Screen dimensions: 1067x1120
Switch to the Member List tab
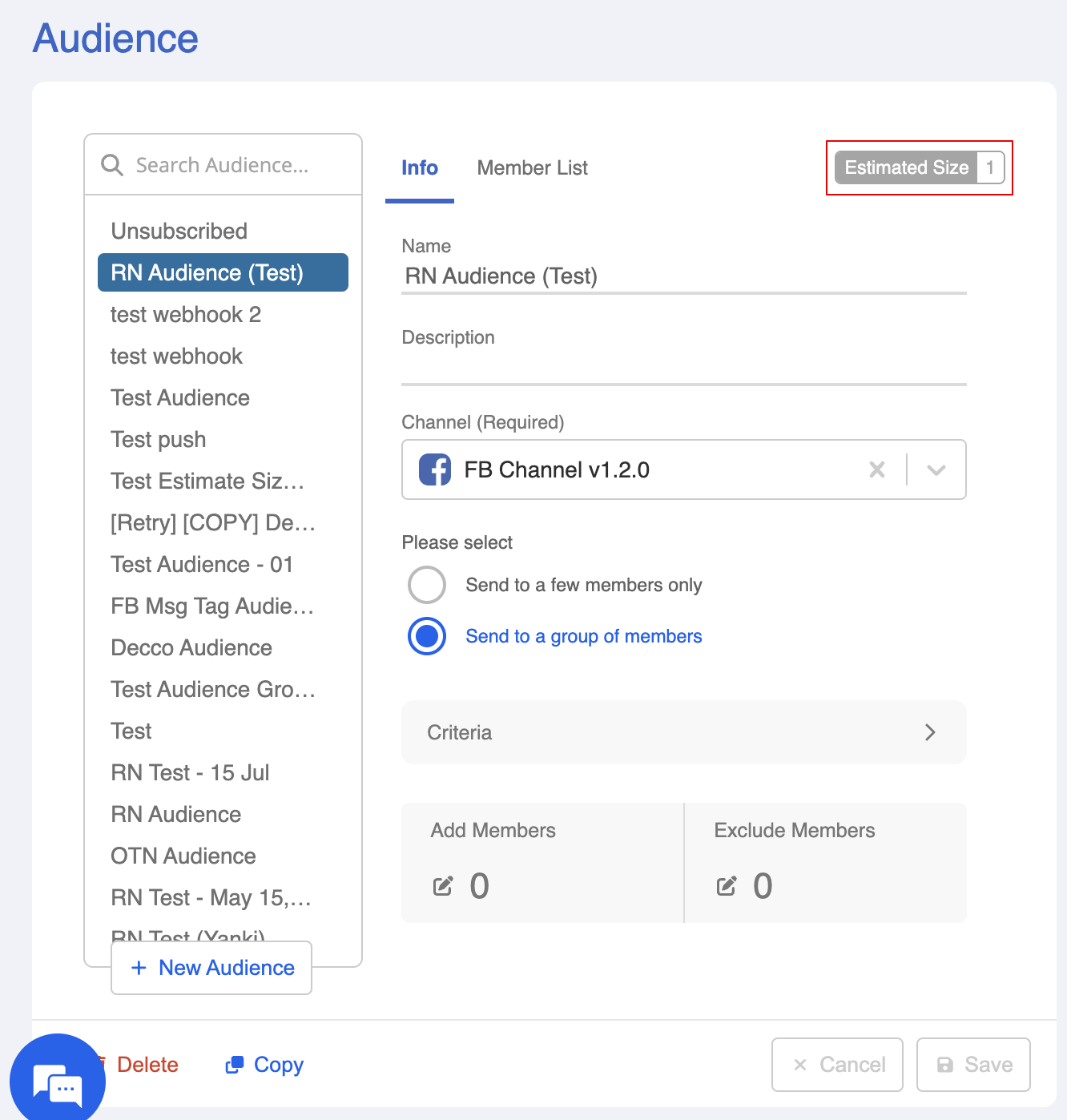click(x=532, y=168)
